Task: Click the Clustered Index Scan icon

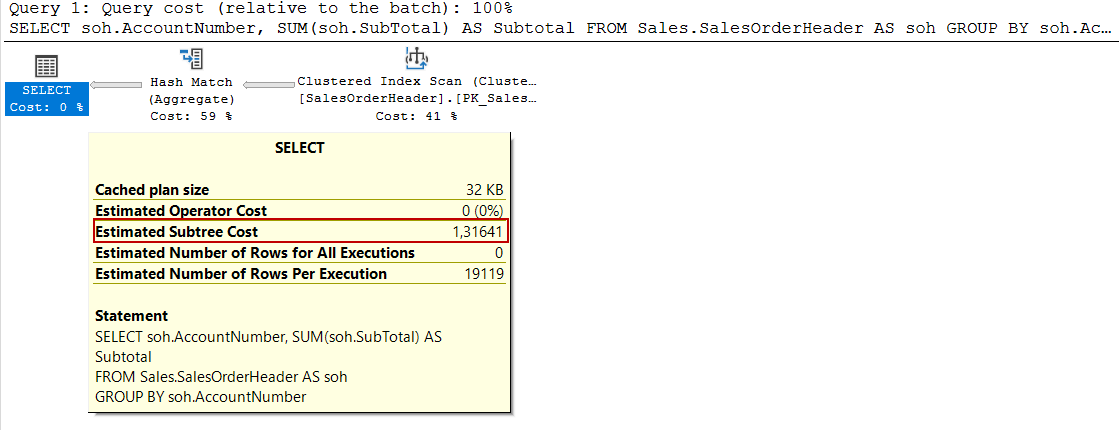Action: [x=416, y=59]
